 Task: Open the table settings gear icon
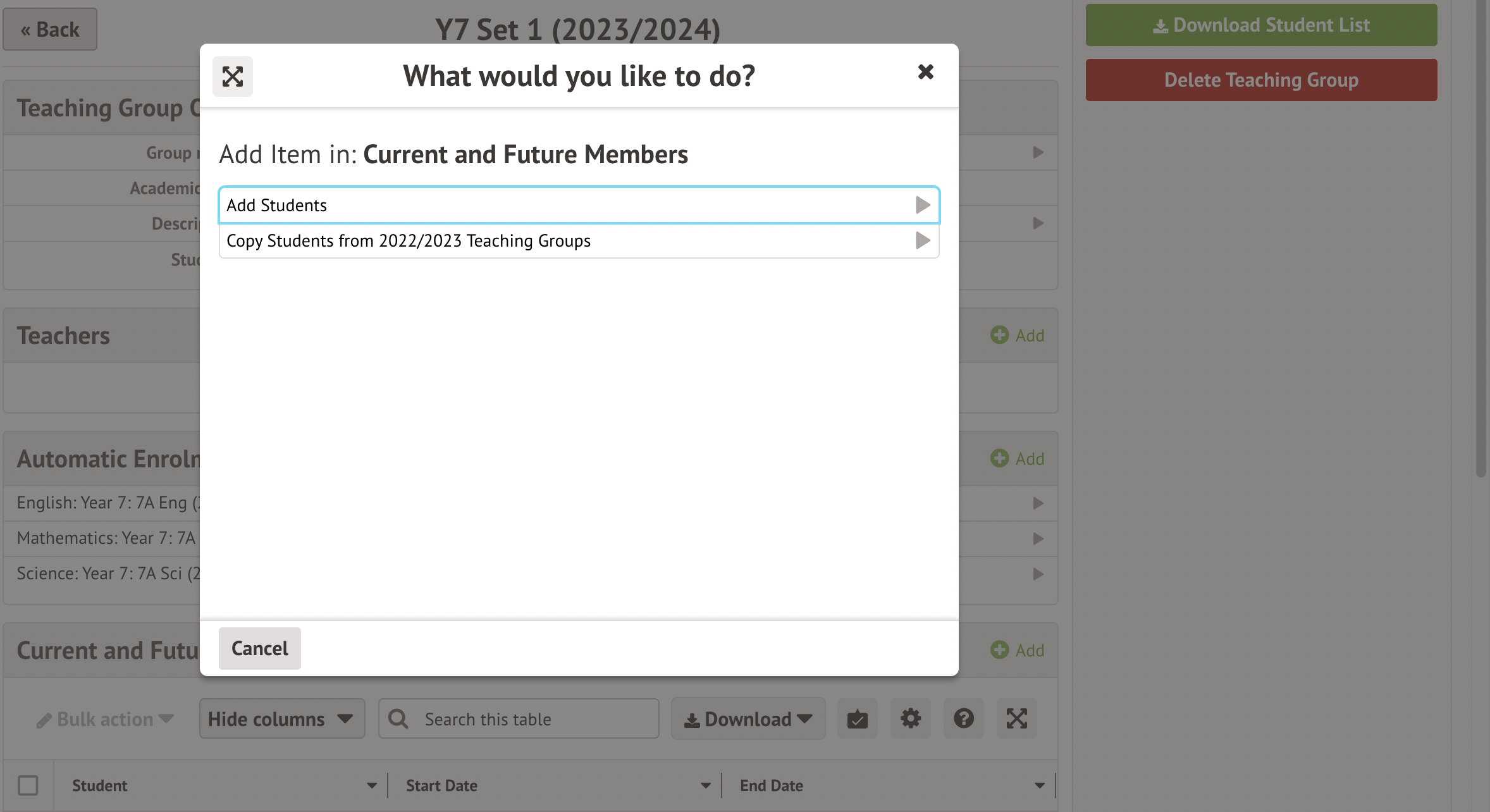[910, 718]
